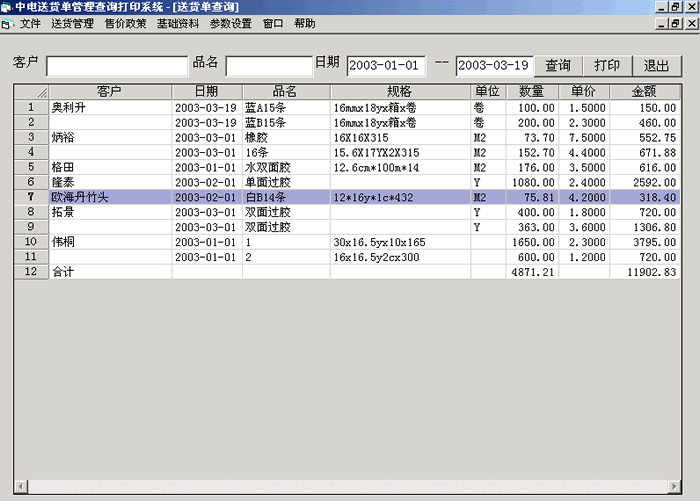This screenshot has height=501, width=700.
Task: Click the horizontal scrollbar track
Action: pyautogui.click(x=347, y=486)
